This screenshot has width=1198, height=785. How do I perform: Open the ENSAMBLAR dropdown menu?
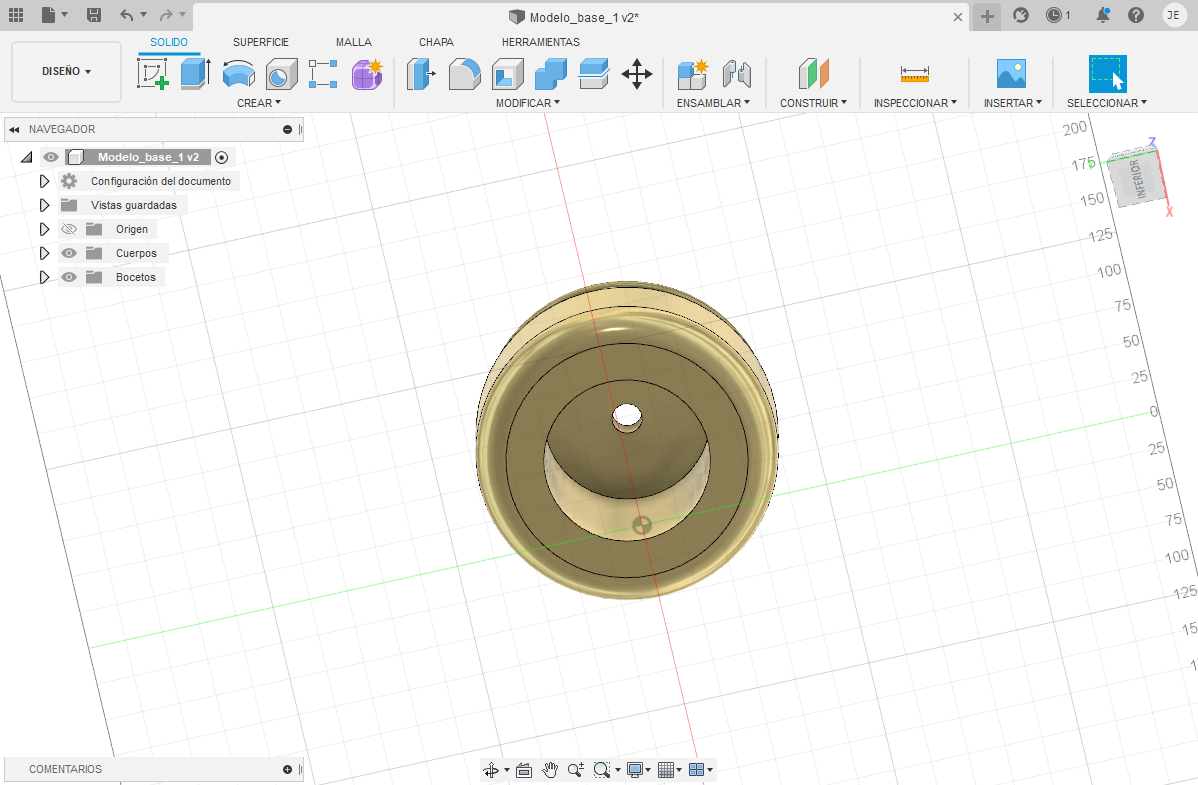[x=713, y=103]
